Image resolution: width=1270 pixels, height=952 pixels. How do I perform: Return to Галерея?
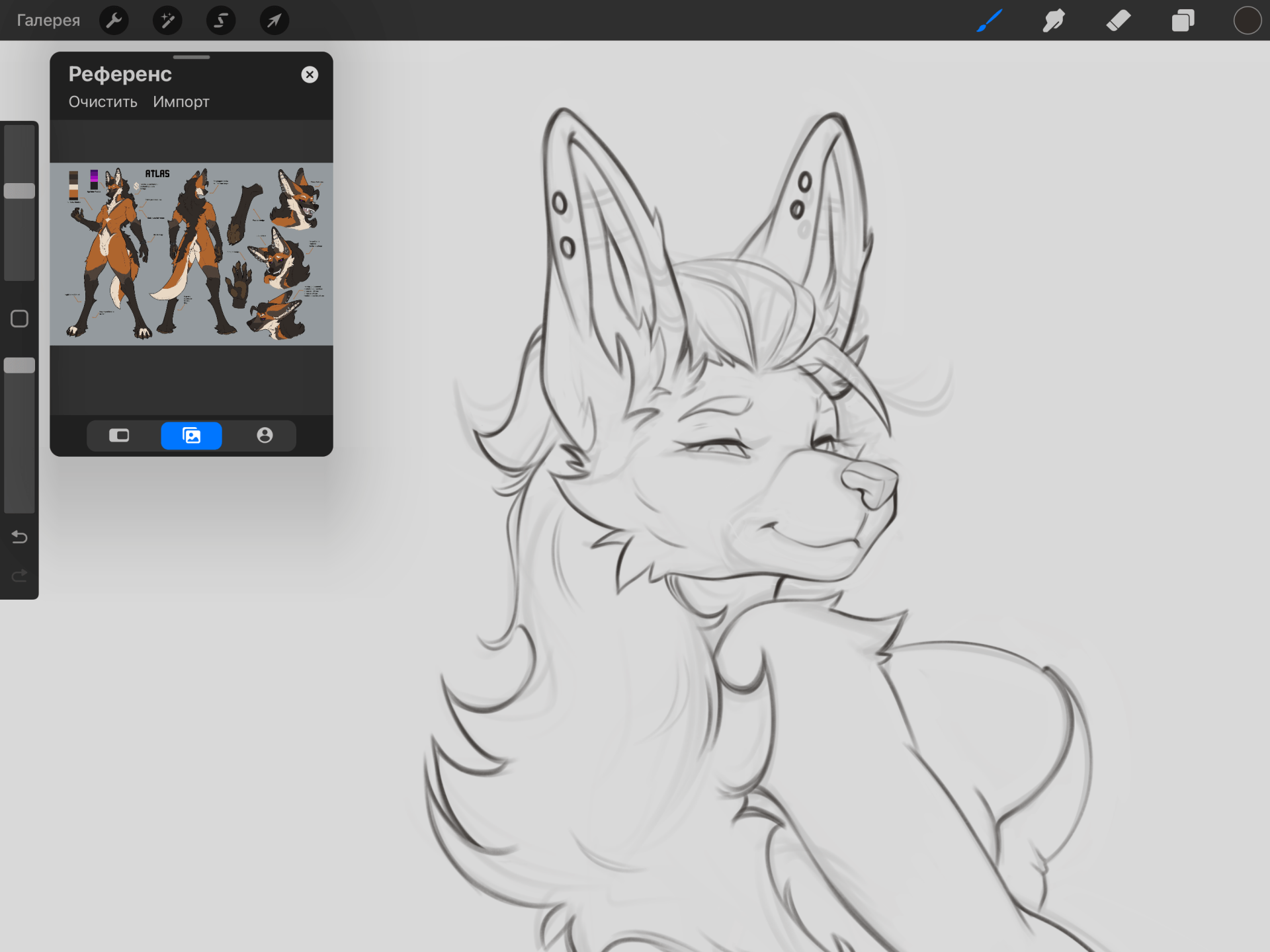[48, 20]
